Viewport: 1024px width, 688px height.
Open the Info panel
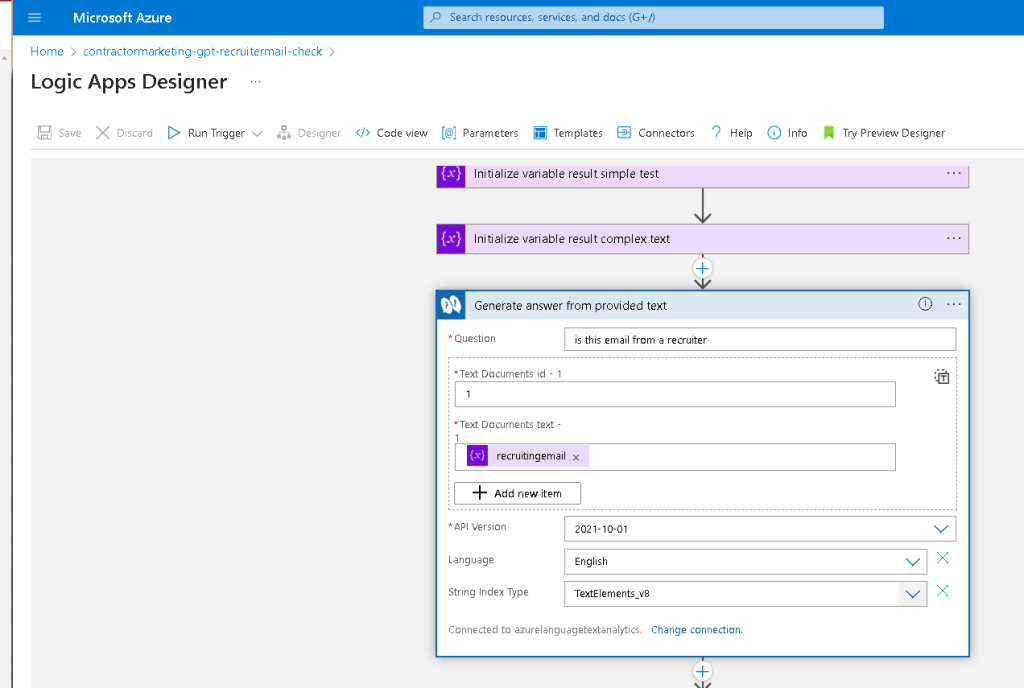(787, 133)
